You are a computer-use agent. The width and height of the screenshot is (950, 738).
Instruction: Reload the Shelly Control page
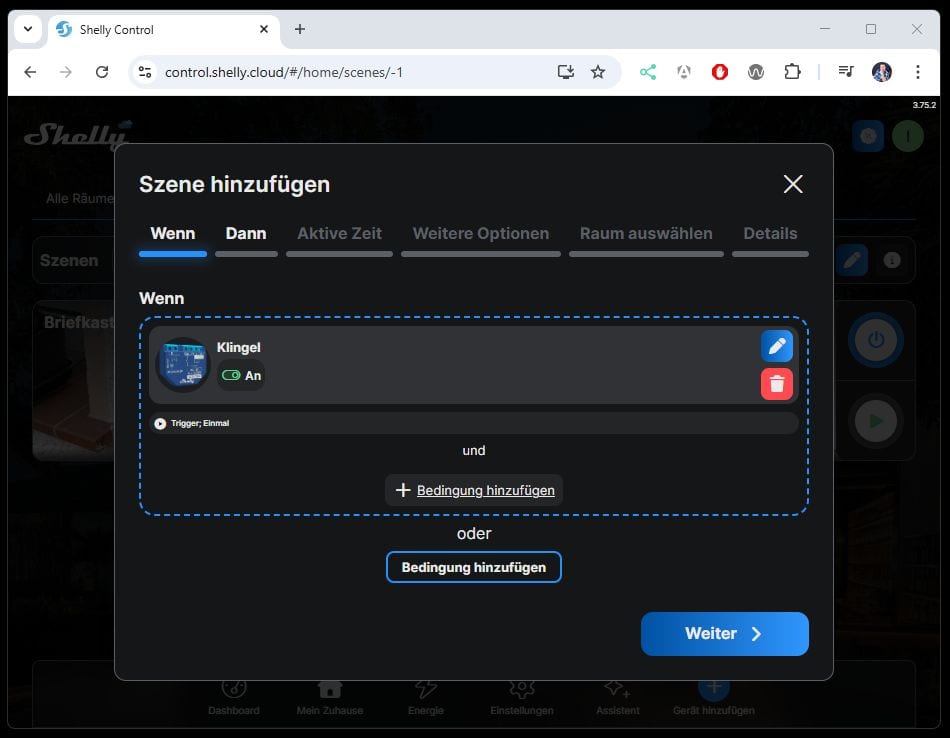[102, 72]
